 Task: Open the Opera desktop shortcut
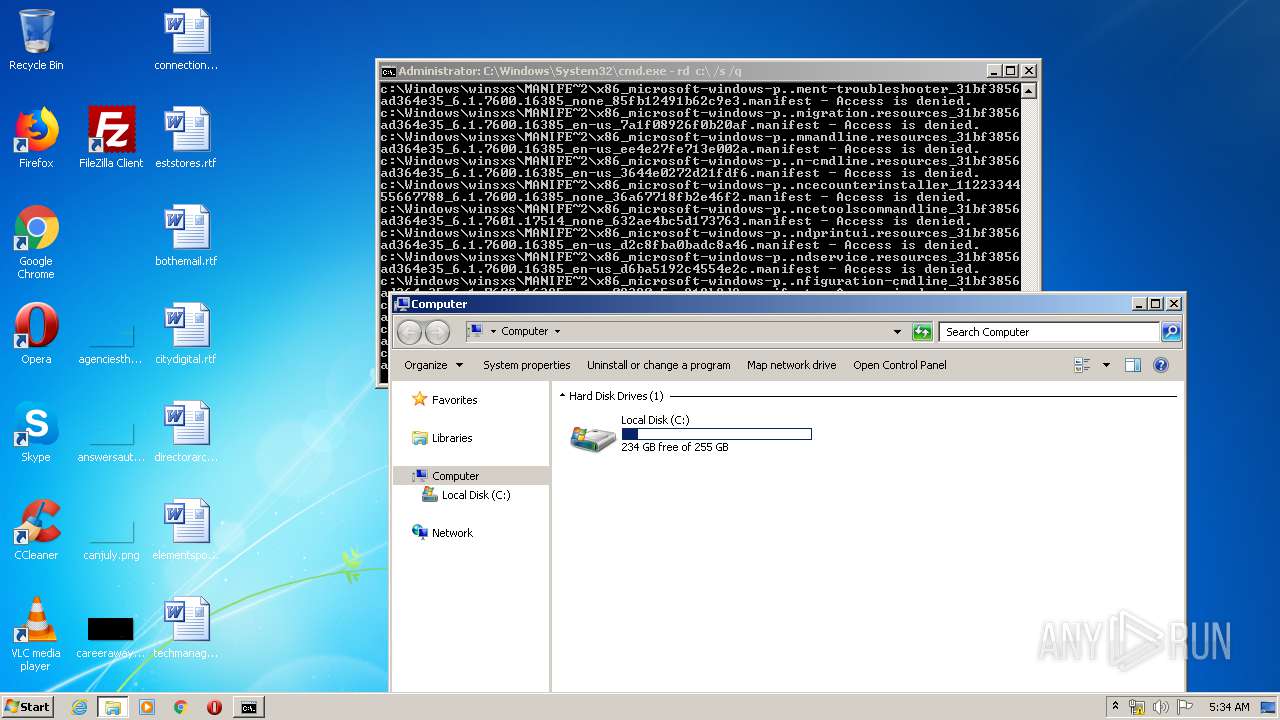pos(36,334)
